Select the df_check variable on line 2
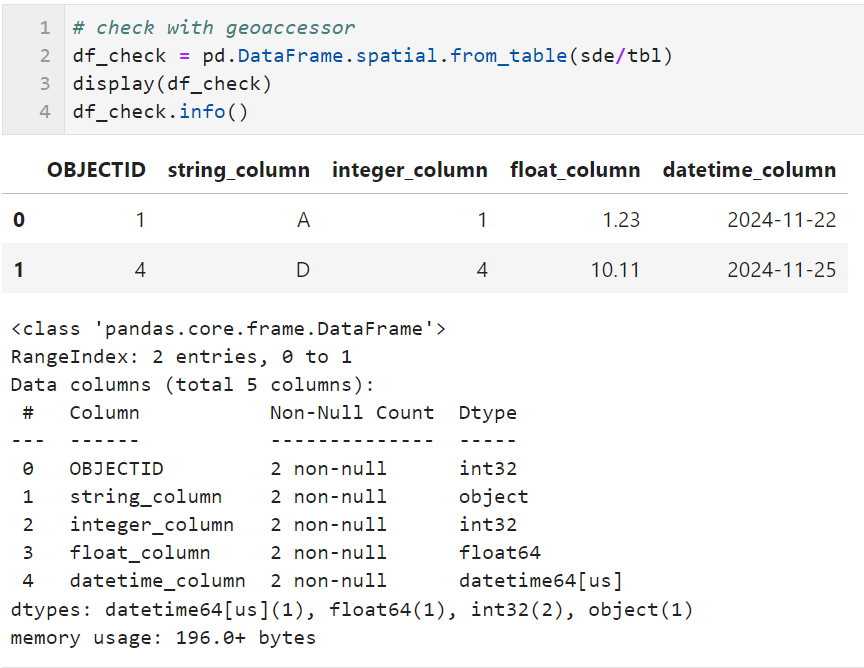 coord(105,55)
